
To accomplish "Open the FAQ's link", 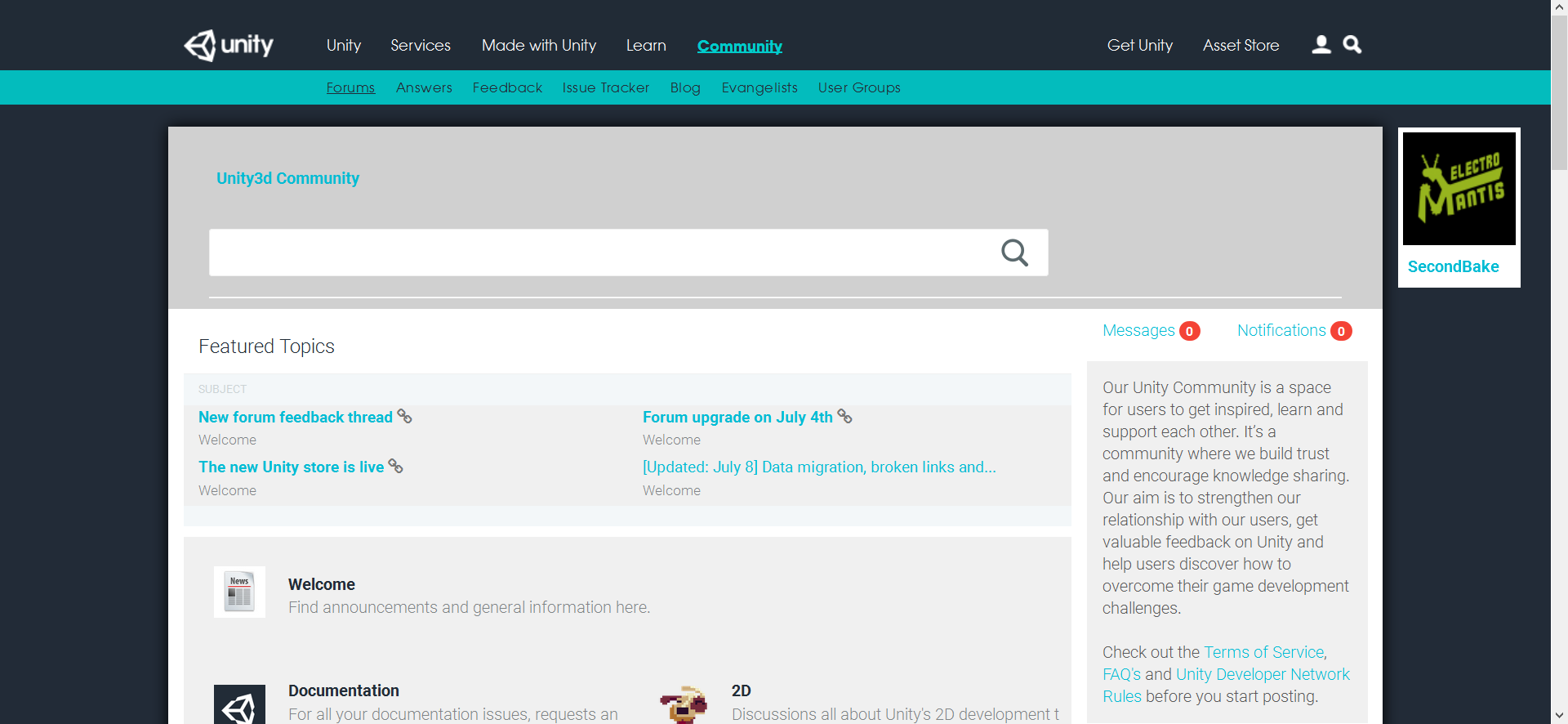I will 1121,674.
